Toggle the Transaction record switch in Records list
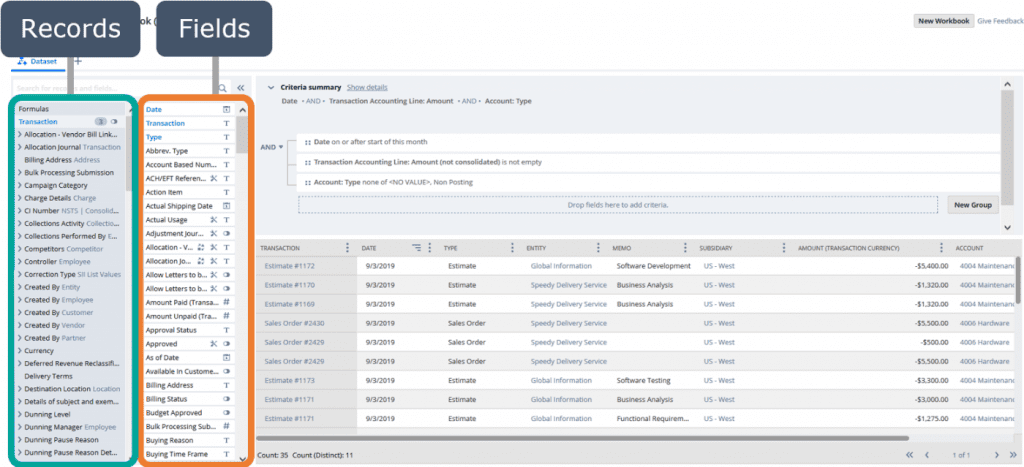 116,122
